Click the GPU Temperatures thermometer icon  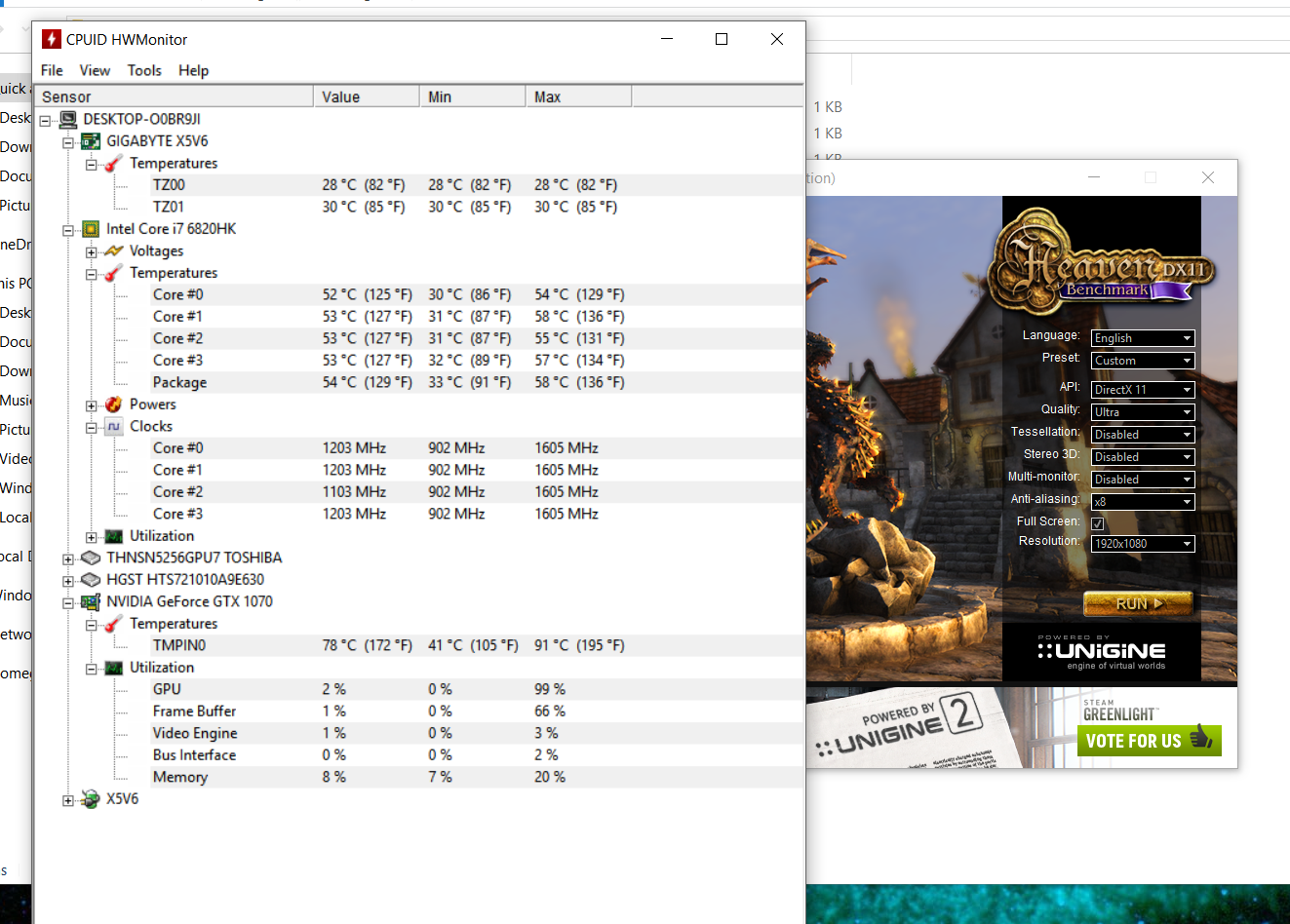pos(114,624)
